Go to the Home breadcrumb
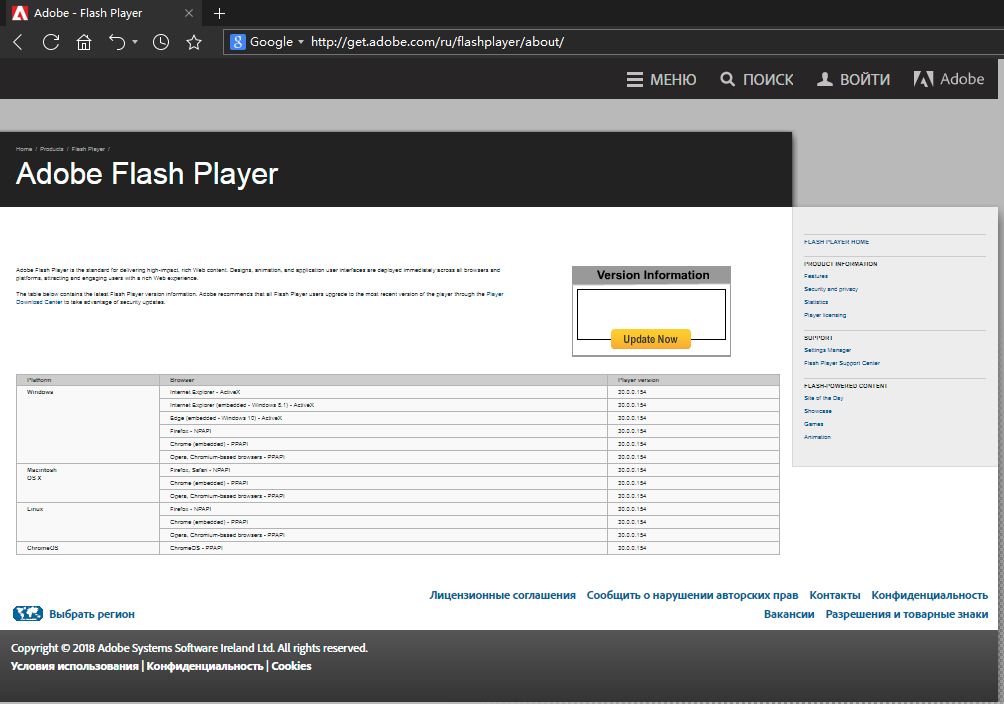Screen dimensions: 1004x704 pos(24,149)
